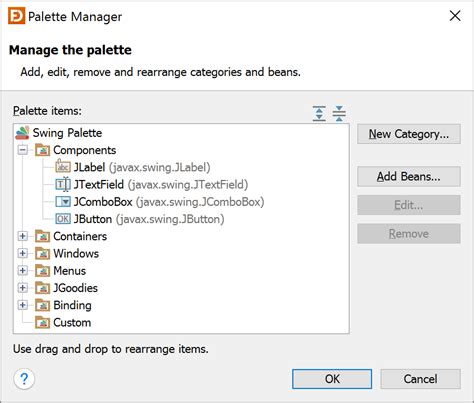
Task: Collapse the Components category
Action: [x=23, y=150]
